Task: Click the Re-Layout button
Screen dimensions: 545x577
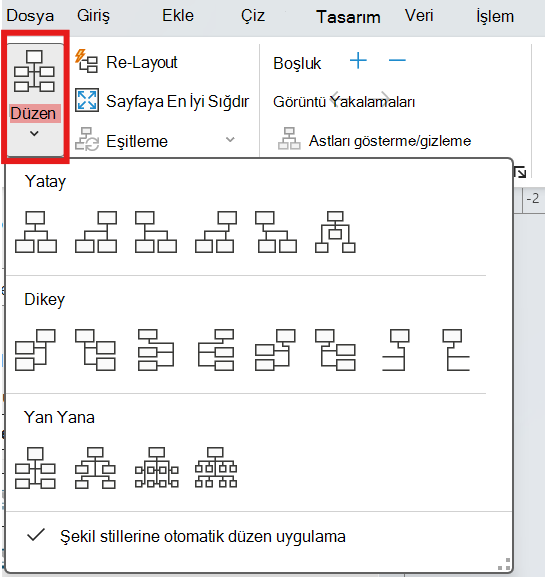Action: (126, 62)
